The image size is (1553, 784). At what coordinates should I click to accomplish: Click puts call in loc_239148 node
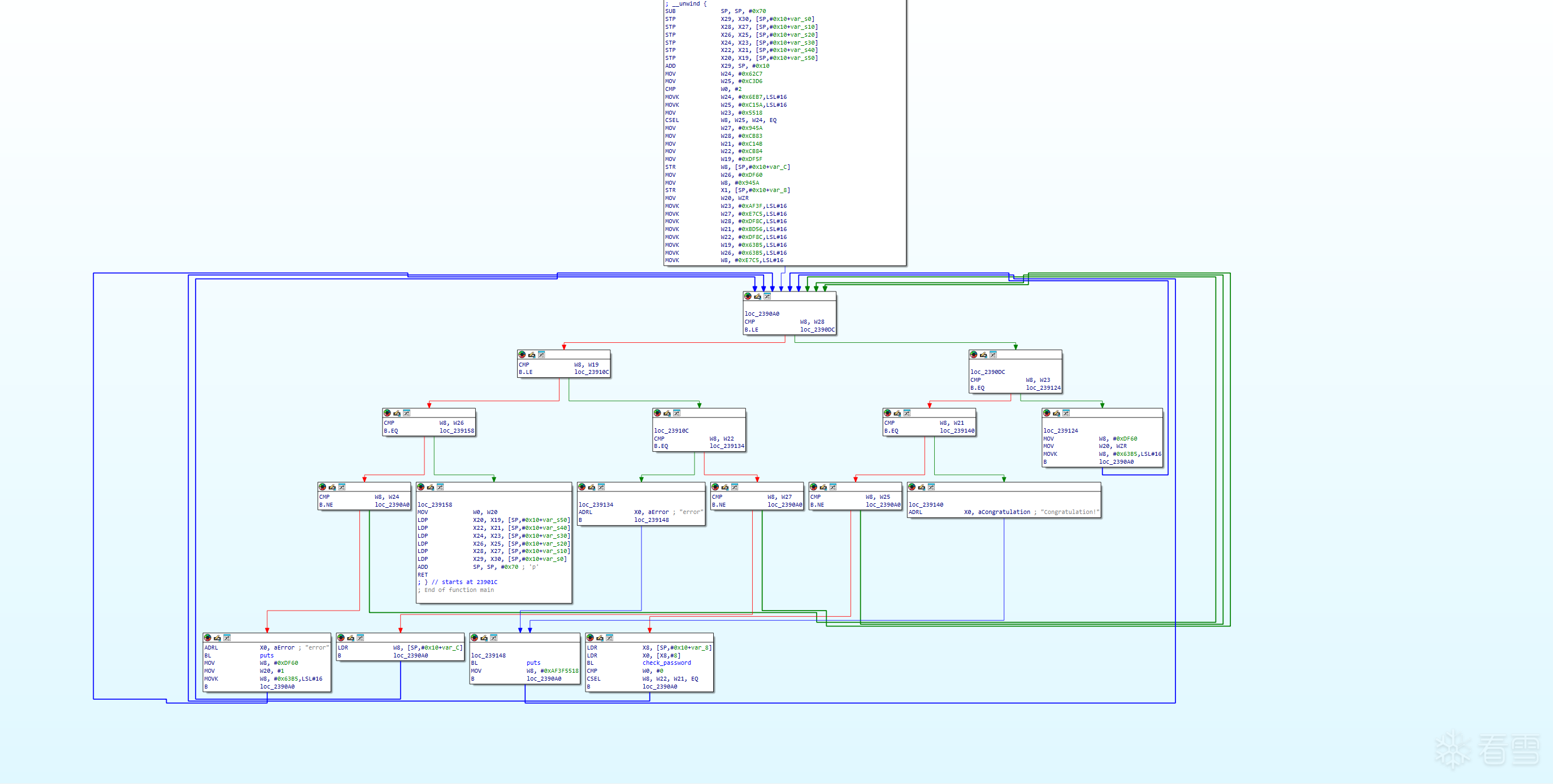[x=533, y=663]
